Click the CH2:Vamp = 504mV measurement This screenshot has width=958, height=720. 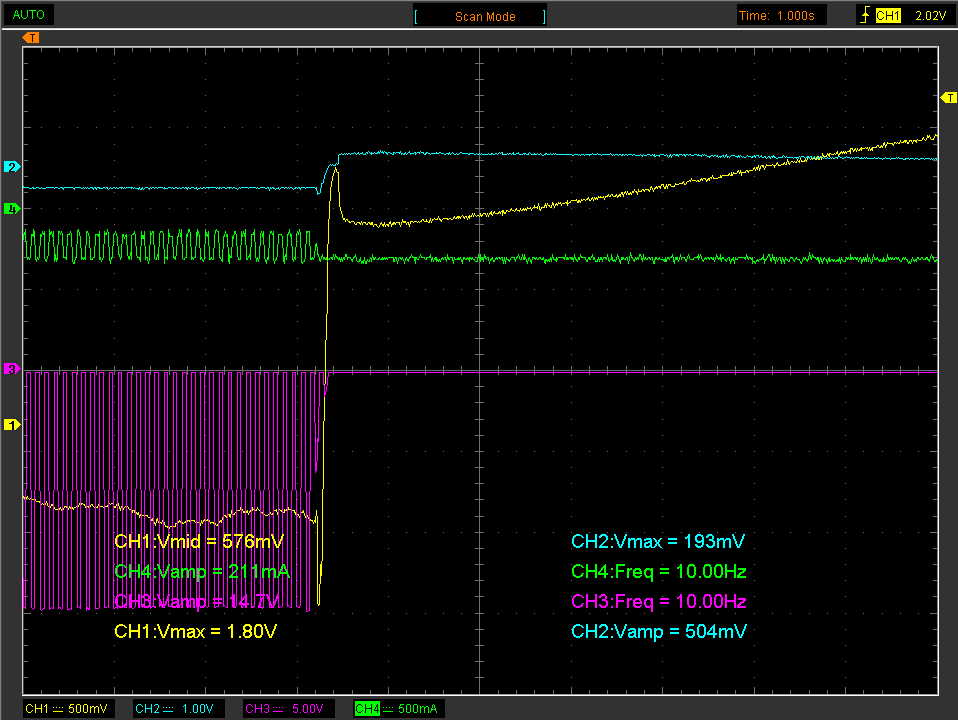(659, 631)
